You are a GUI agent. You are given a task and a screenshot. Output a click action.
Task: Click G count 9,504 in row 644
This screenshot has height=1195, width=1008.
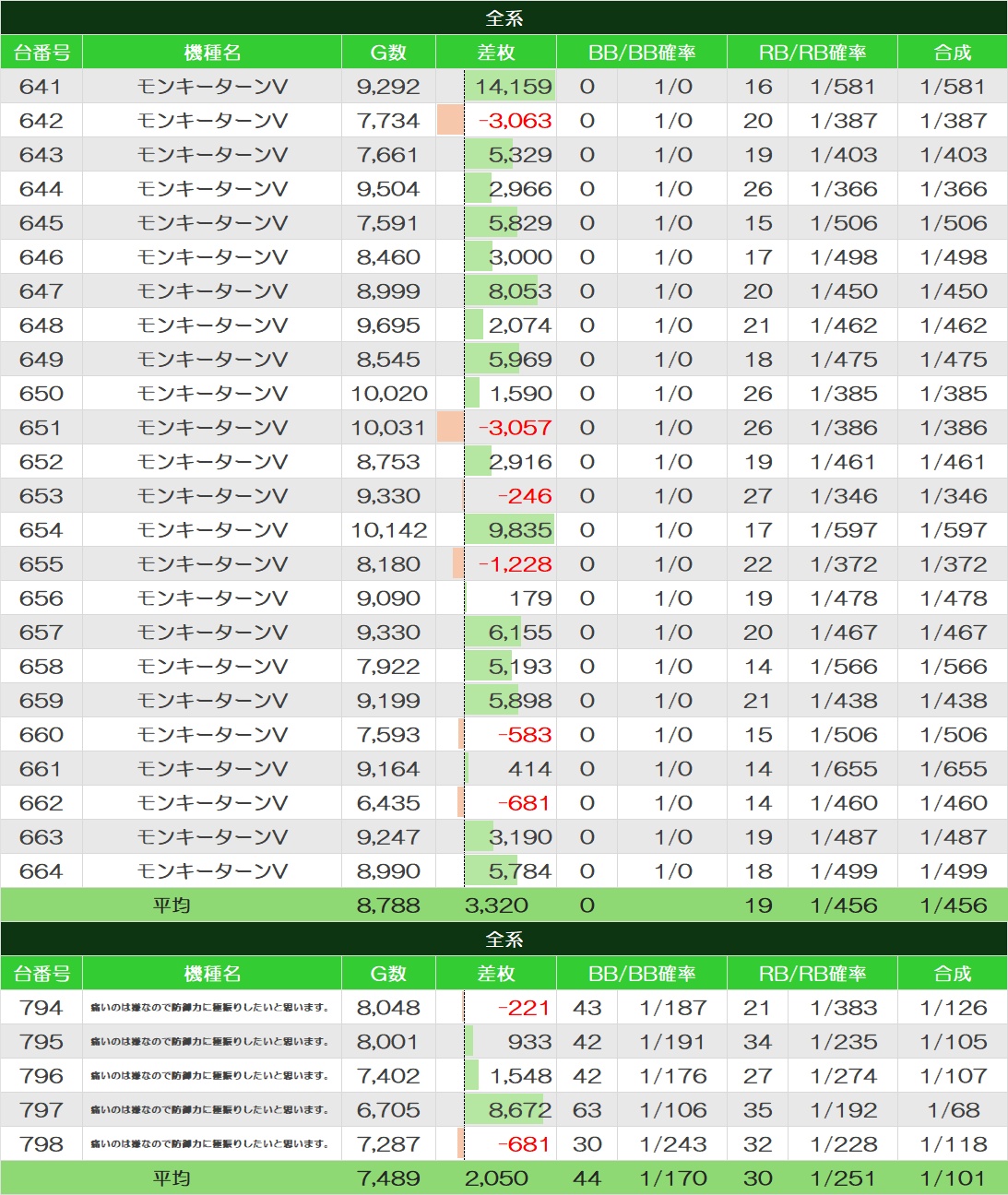pyautogui.click(x=388, y=189)
